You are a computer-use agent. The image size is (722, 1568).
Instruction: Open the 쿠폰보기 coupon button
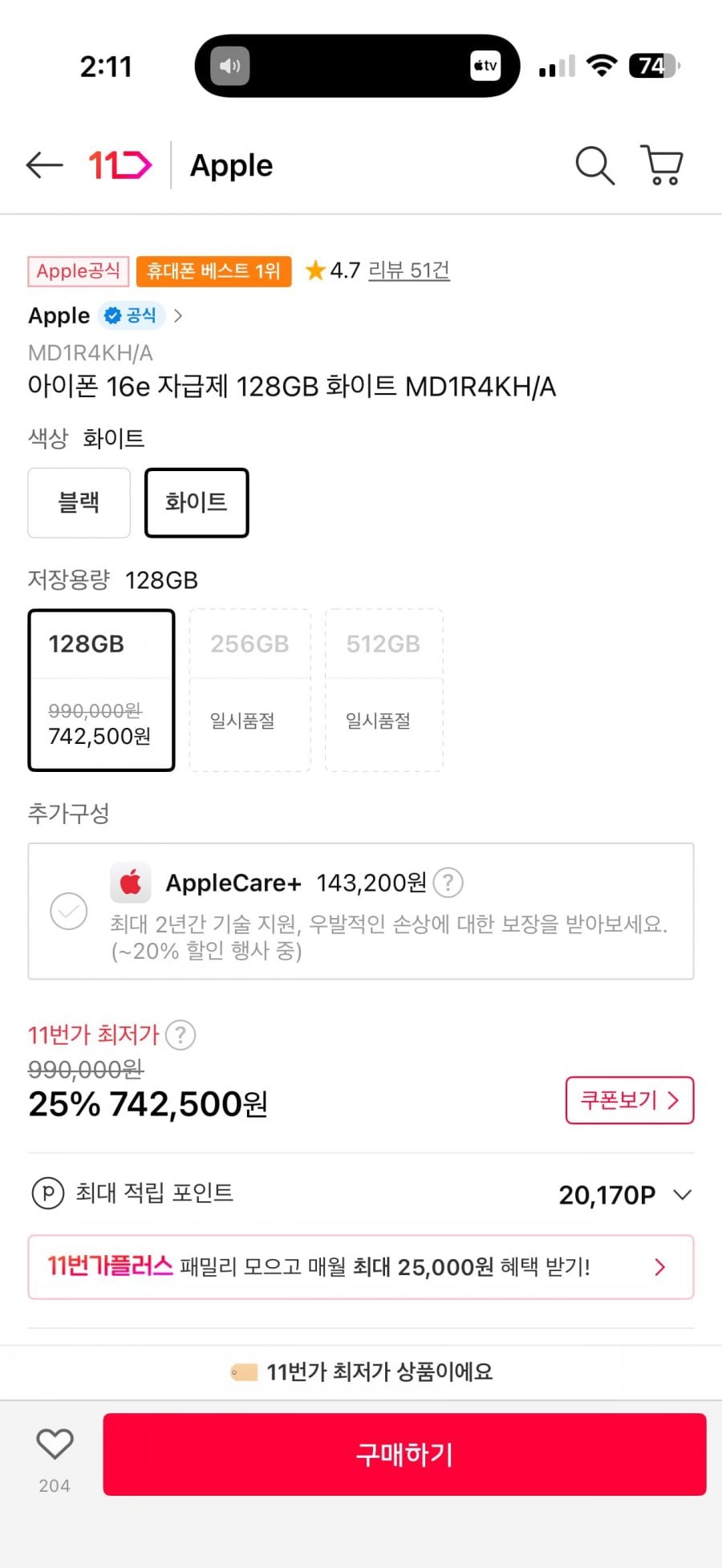tap(630, 1099)
